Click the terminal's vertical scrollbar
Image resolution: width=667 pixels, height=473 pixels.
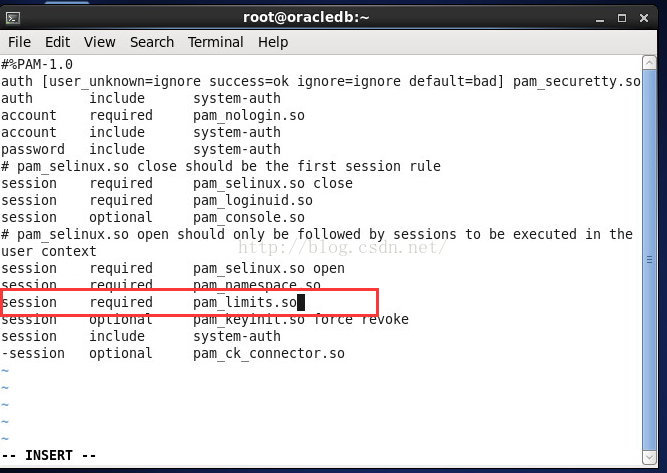point(648,250)
